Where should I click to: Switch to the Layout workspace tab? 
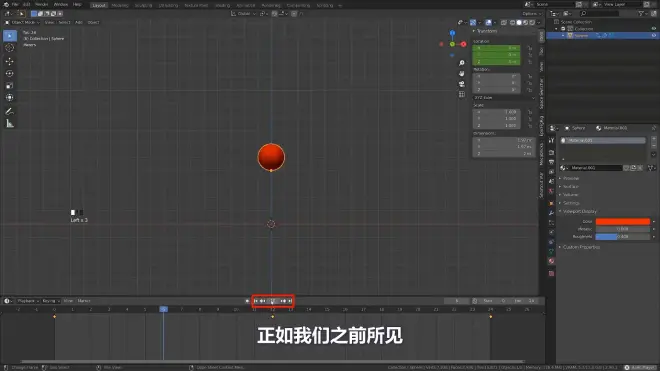(99, 5)
